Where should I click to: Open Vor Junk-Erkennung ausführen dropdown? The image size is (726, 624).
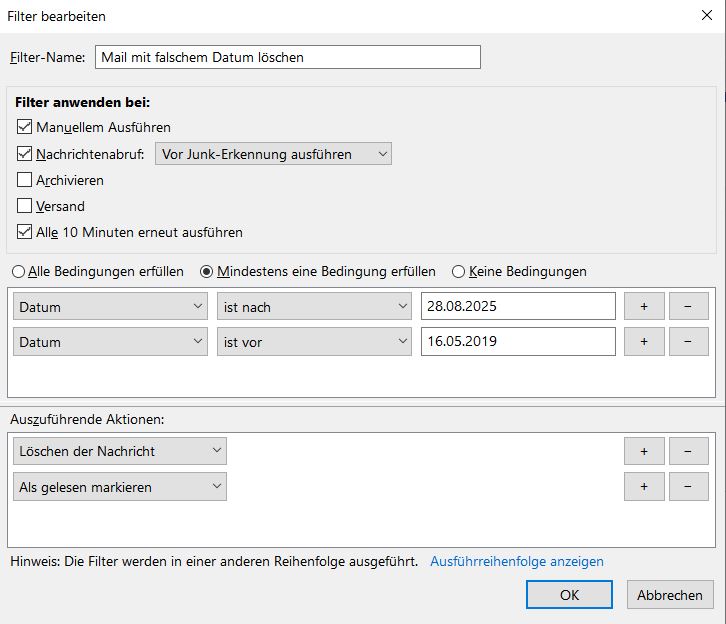coord(273,154)
